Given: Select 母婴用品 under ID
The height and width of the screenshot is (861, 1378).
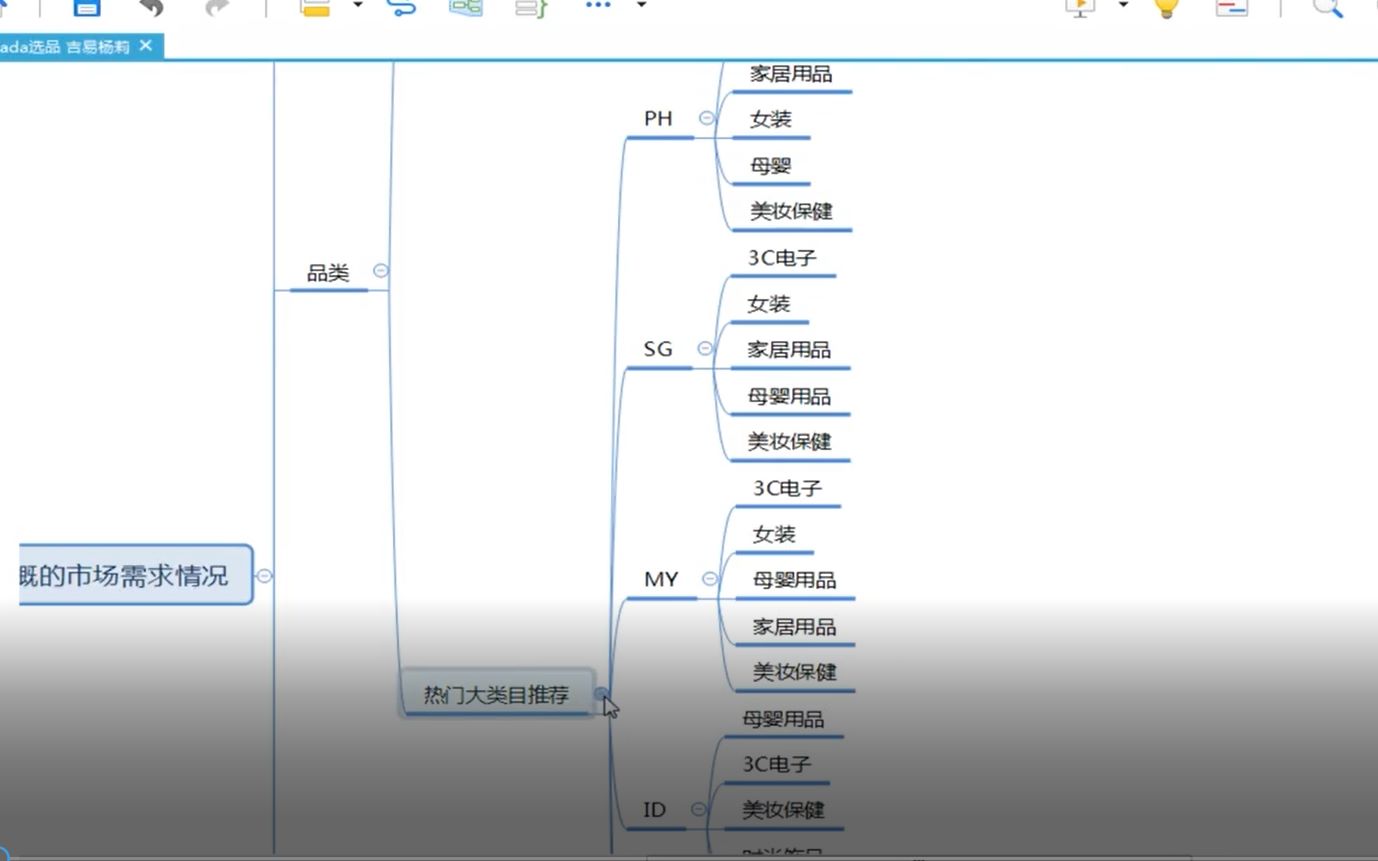Looking at the screenshot, I should pos(783,719).
